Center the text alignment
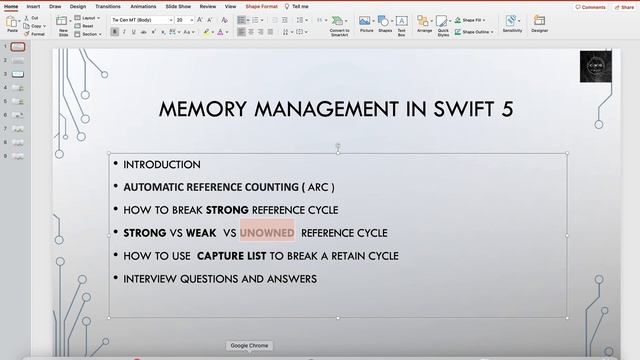 [x=251, y=32]
